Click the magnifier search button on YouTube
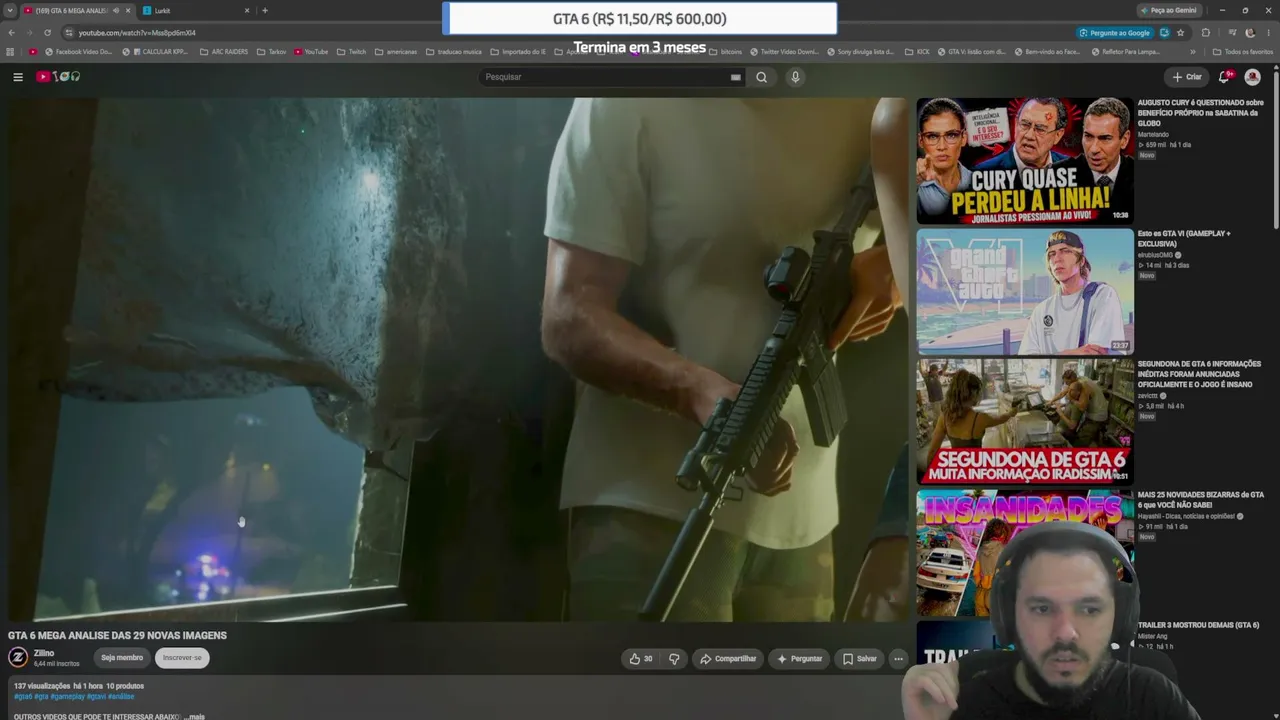This screenshot has height=720, width=1280. pyautogui.click(x=762, y=77)
